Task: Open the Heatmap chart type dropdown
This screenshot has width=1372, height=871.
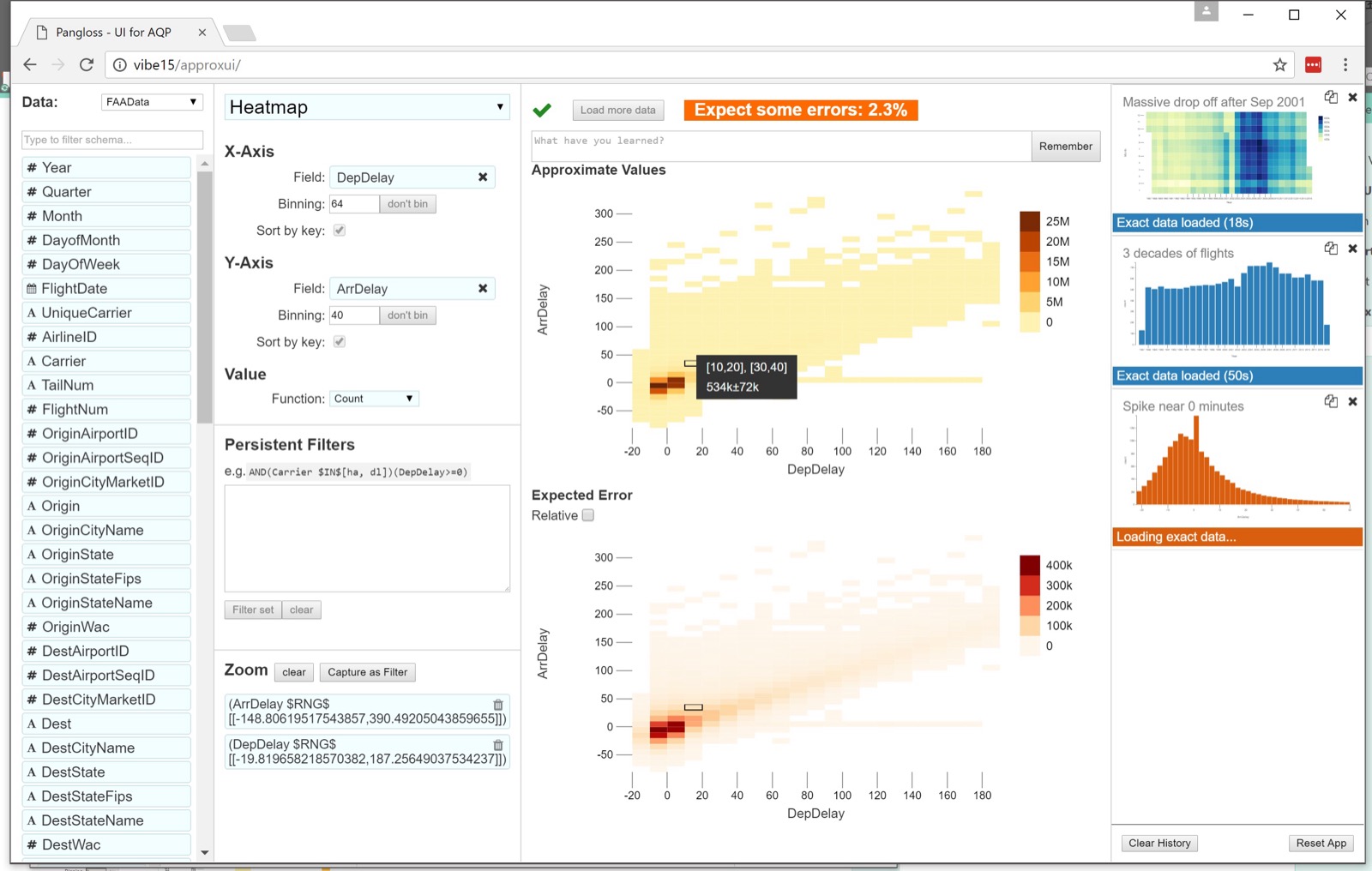Action: pos(367,107)
